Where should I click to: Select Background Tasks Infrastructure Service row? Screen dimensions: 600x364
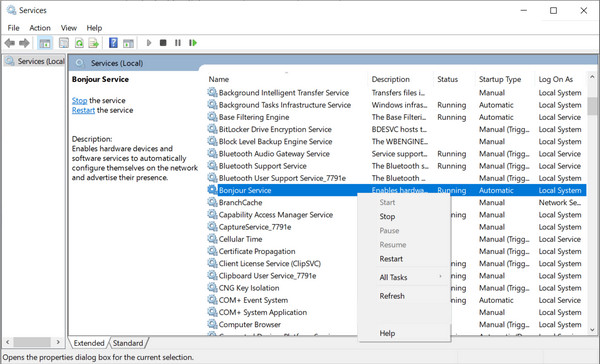pos(396,105)
